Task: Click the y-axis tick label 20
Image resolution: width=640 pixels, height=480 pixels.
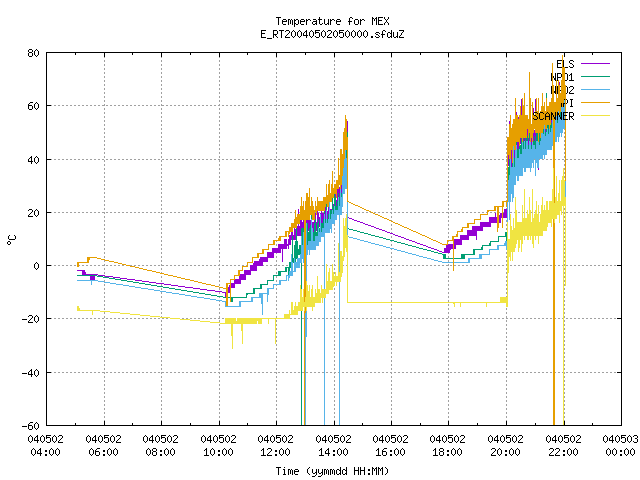Action: pyautogui.click(x=34, y=213)
